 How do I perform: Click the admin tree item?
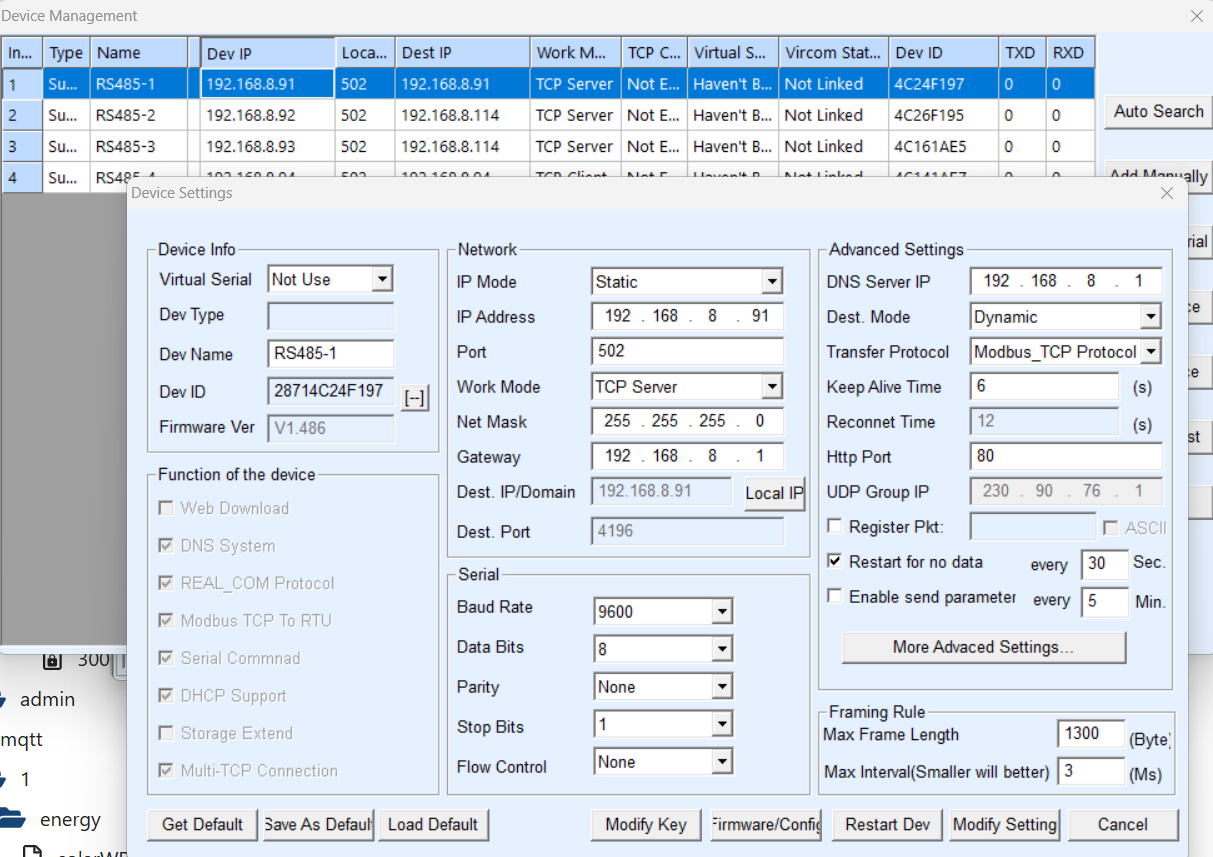[47, 699]
